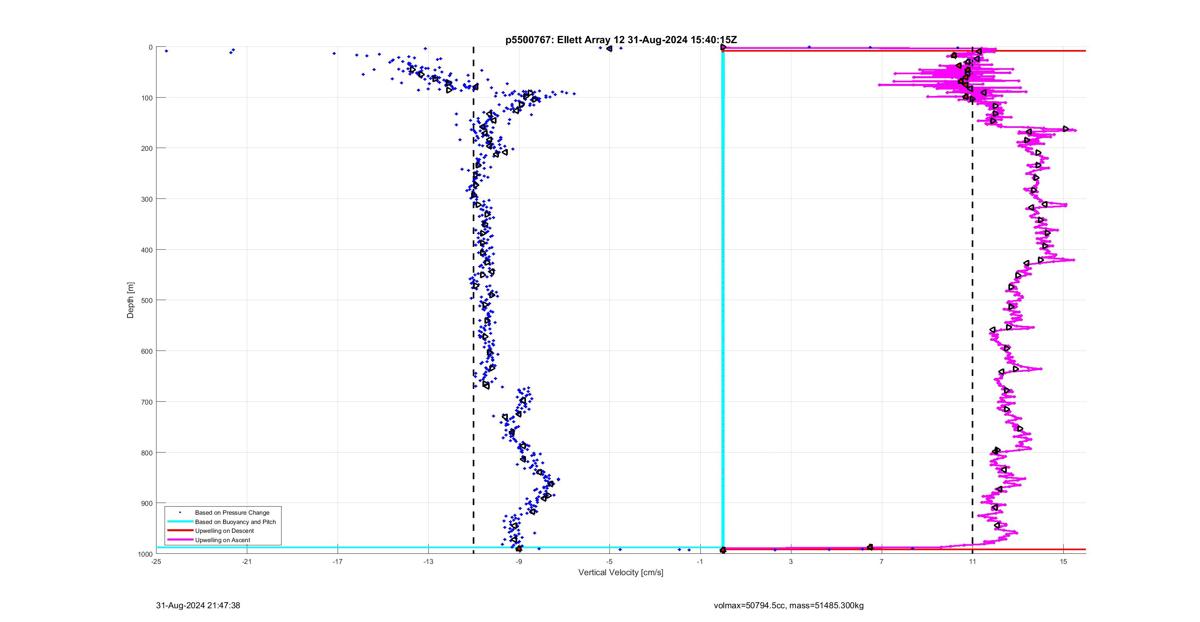Click the cyan line sample in the legend
This screenshot has width=1200, height=622.
pos(179,521)
